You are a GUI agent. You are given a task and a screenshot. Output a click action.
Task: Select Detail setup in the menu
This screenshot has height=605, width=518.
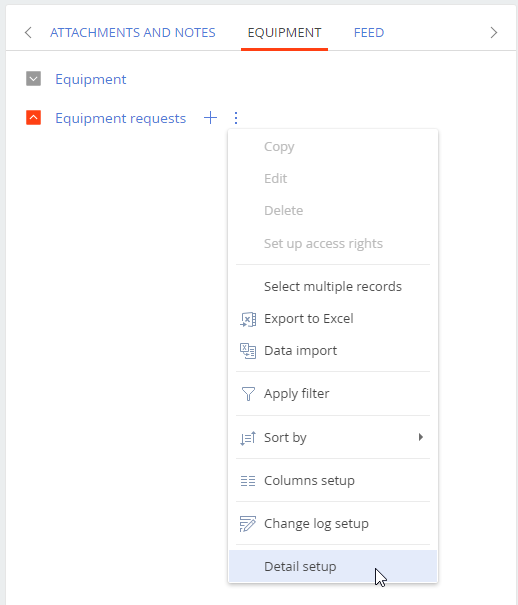(x=333, y=566)
